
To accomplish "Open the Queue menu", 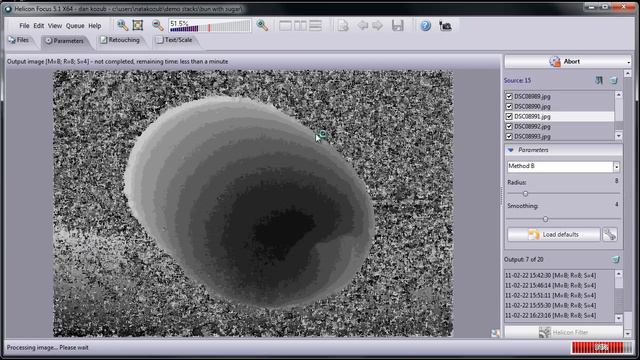I will (x=75, y=26).
